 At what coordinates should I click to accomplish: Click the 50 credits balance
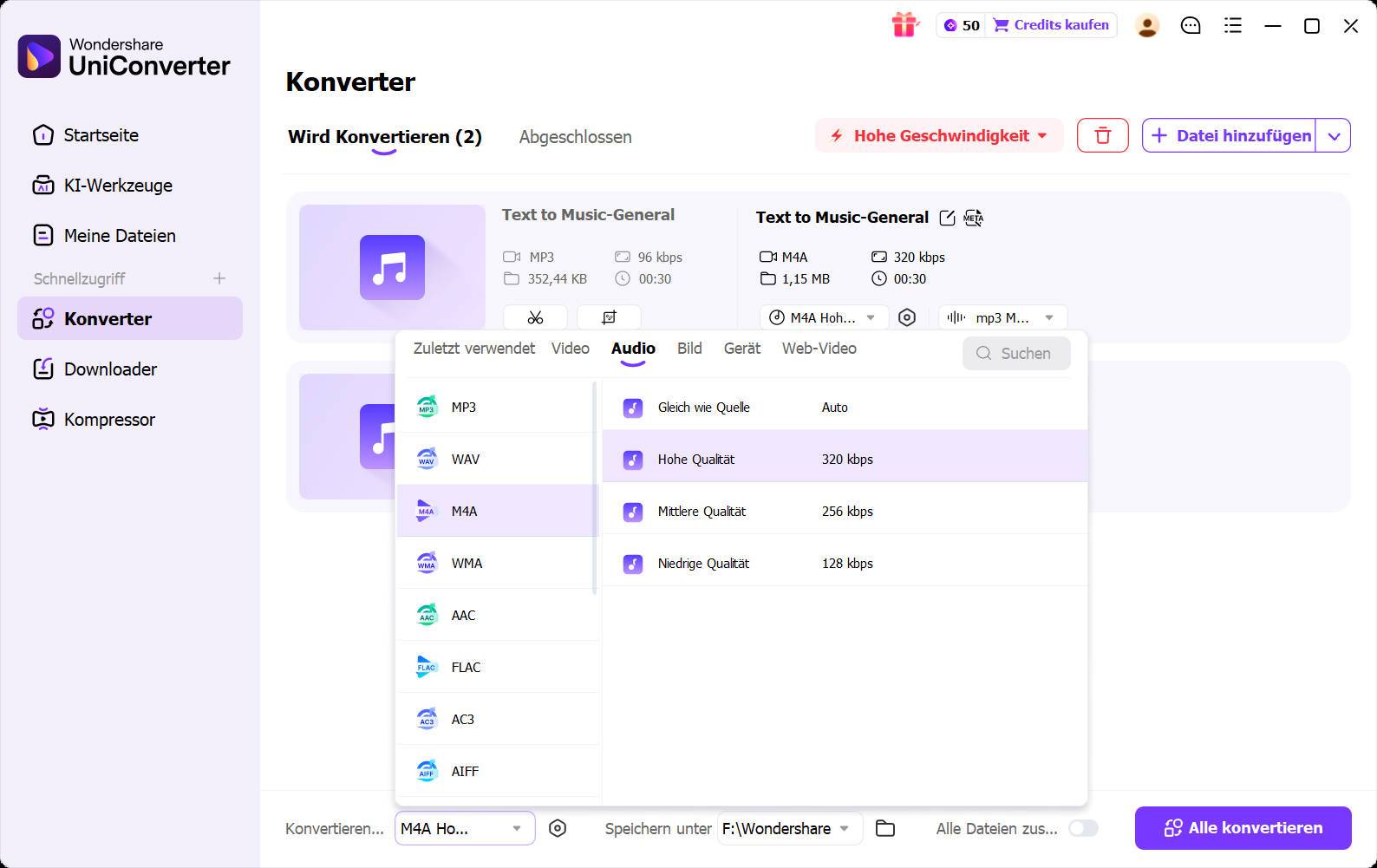point(963,25)
